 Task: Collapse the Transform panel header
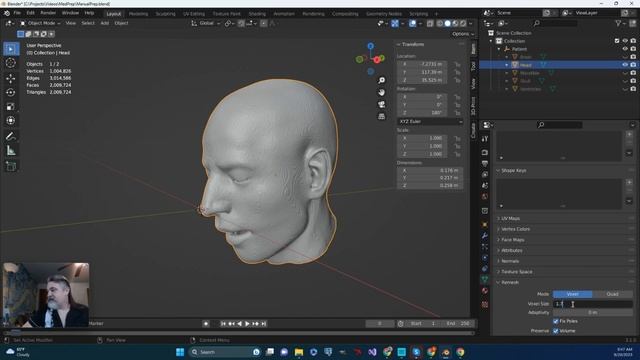(412, 44)
